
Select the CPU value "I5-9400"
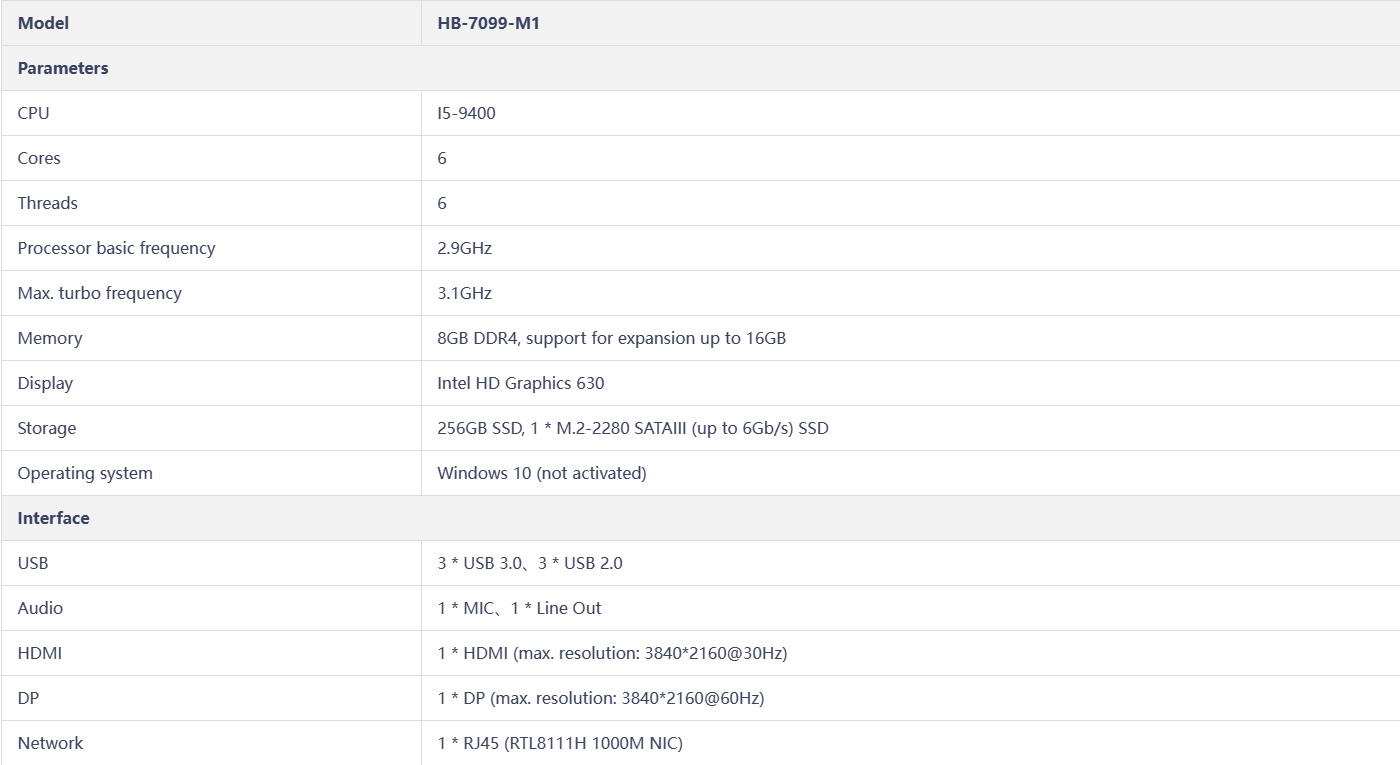pyautogui.click(x=466, y=113)
